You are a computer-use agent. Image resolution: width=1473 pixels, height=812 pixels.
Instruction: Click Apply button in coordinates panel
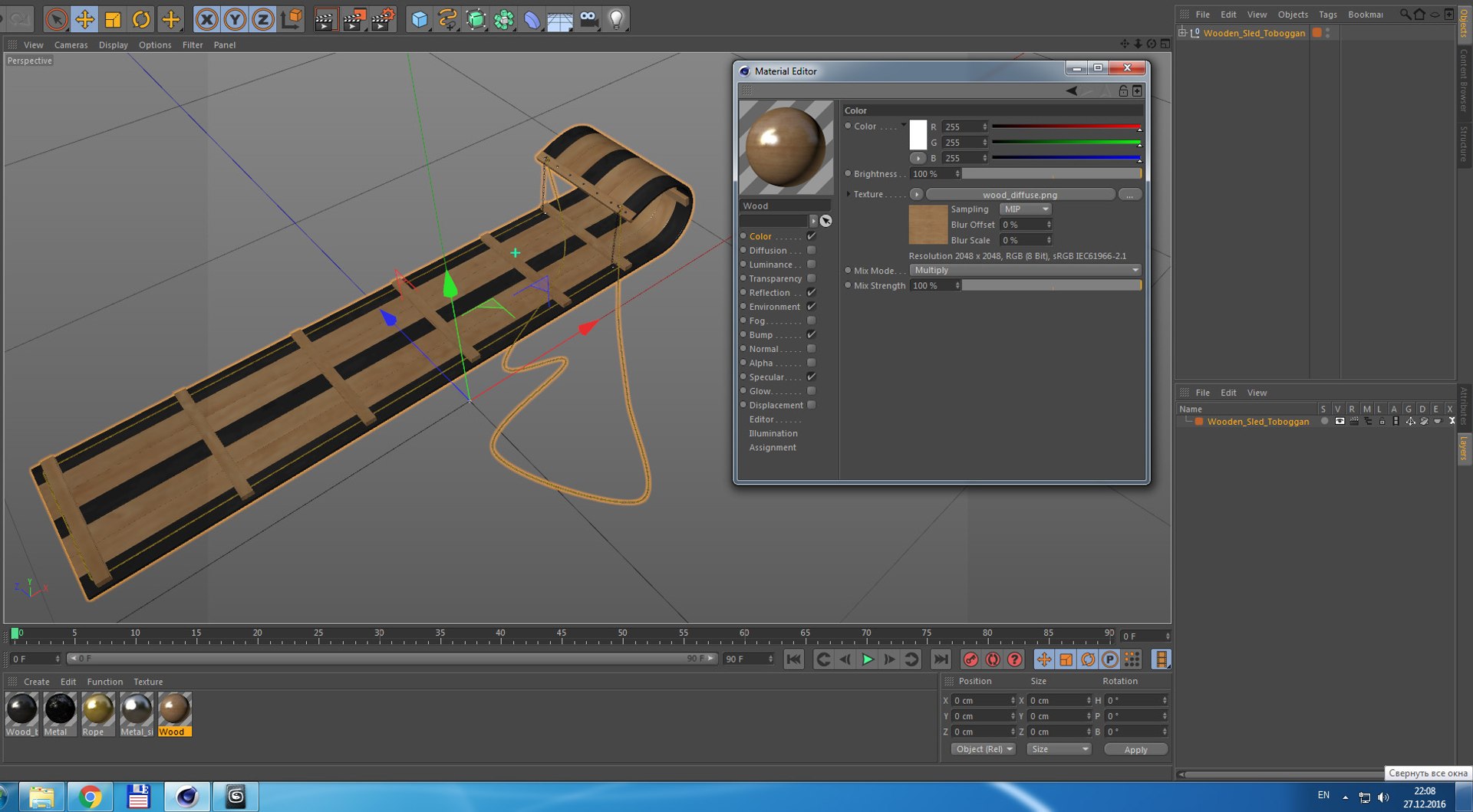click(1135, 750)
